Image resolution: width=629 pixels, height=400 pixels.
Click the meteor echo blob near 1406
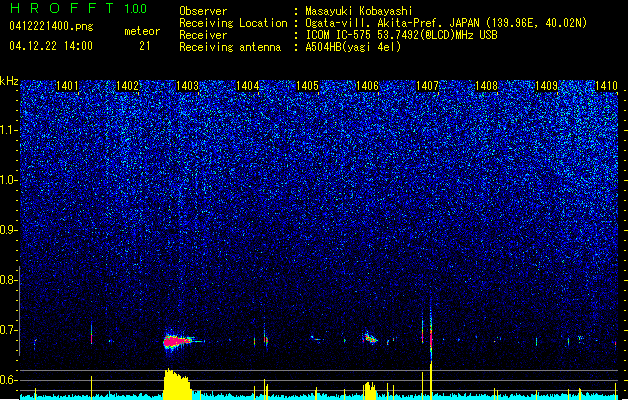370,338
